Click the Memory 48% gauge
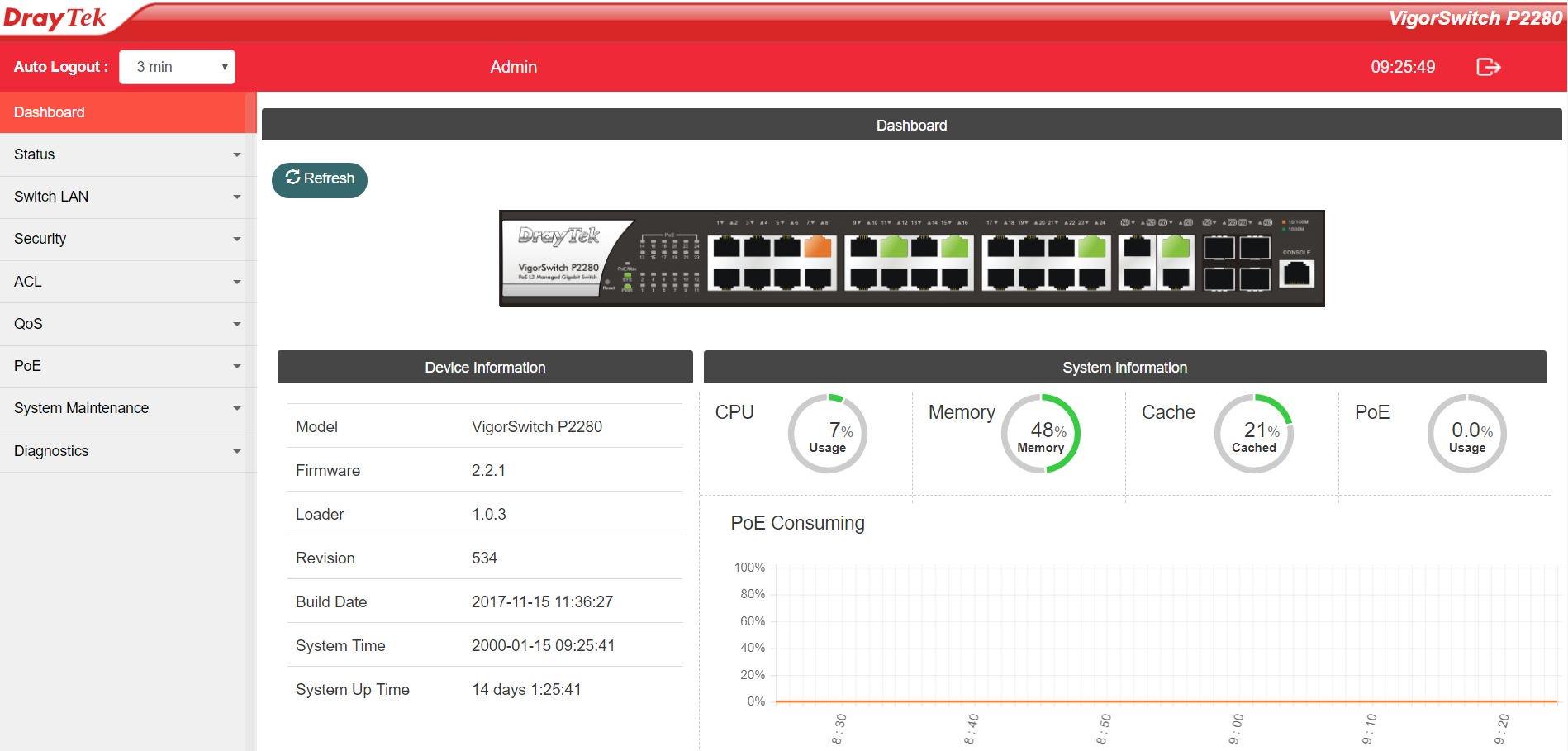 1041,434
